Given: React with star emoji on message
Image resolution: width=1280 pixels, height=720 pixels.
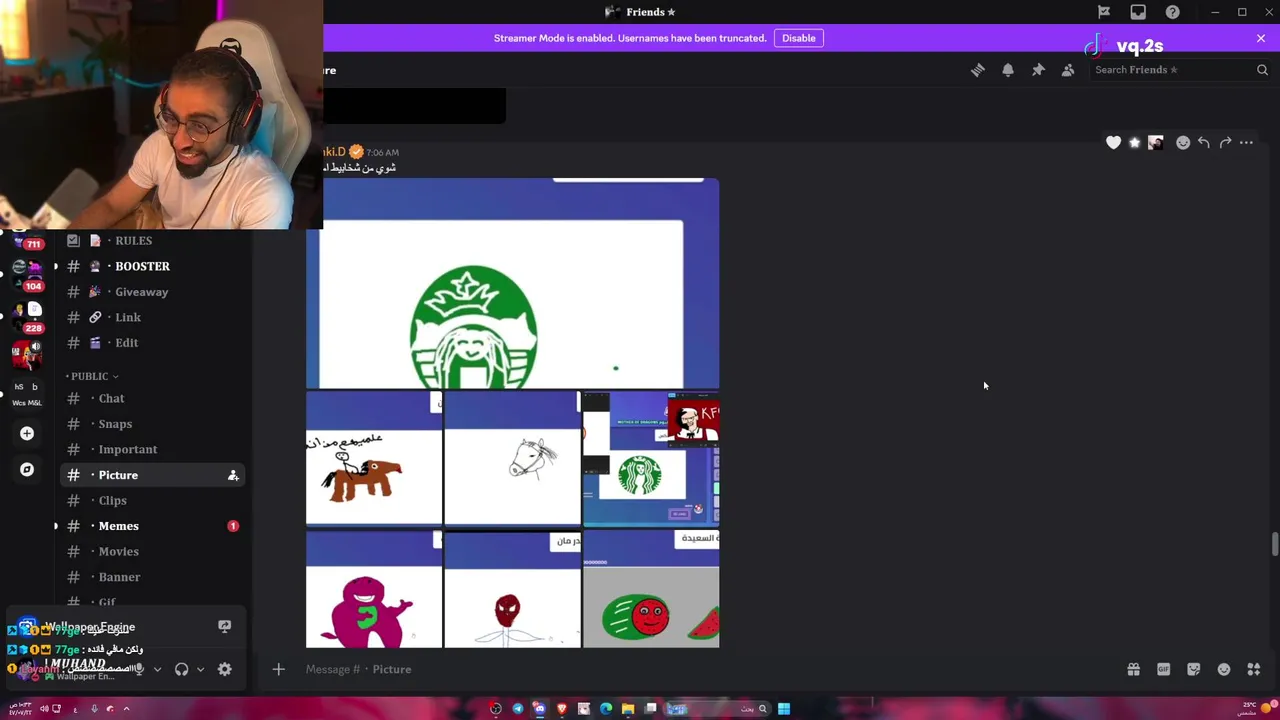Looking at the screenshot, I should (1134, 143).
